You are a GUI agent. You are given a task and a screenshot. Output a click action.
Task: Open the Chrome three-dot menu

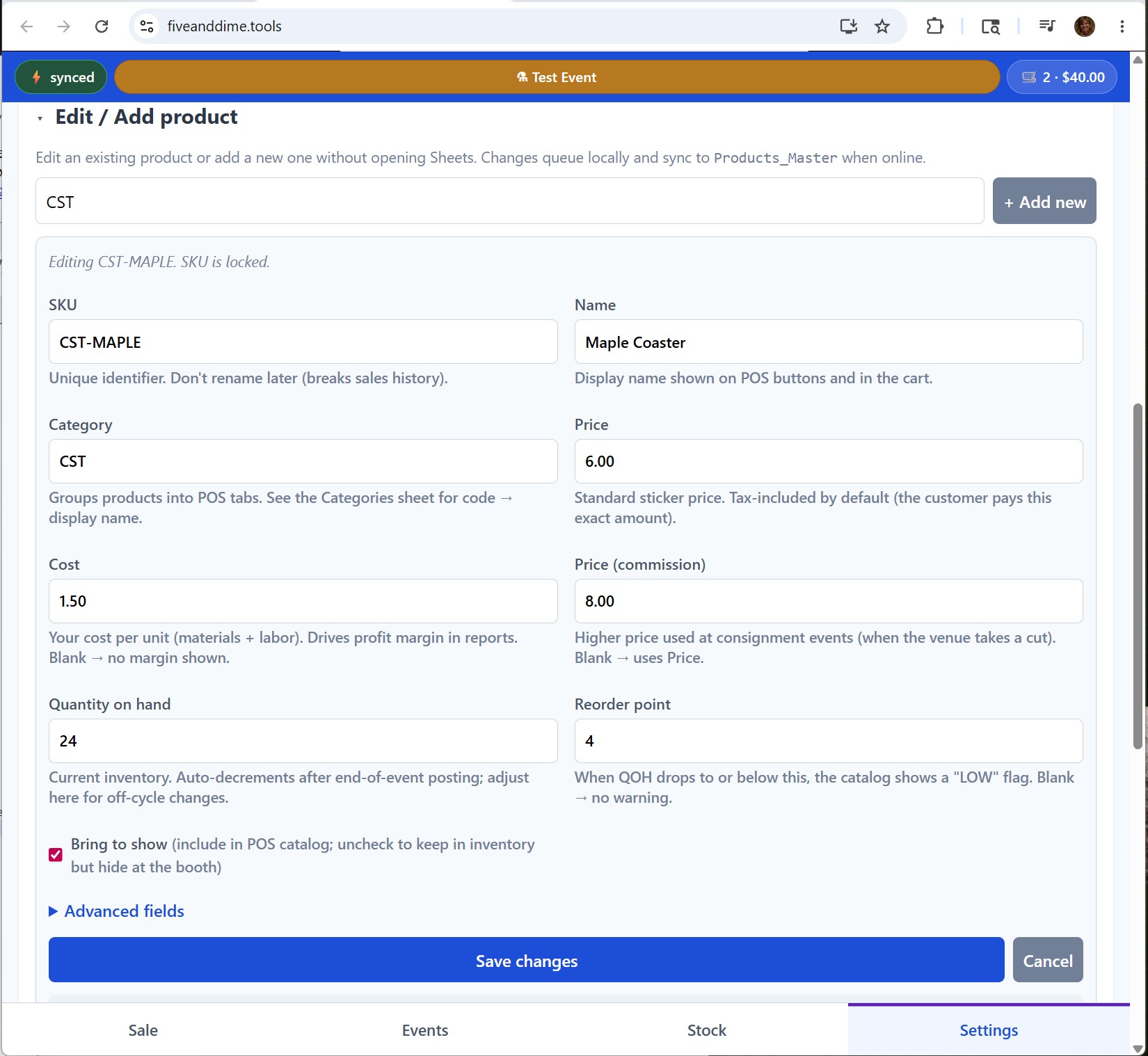coord(1122,26)
